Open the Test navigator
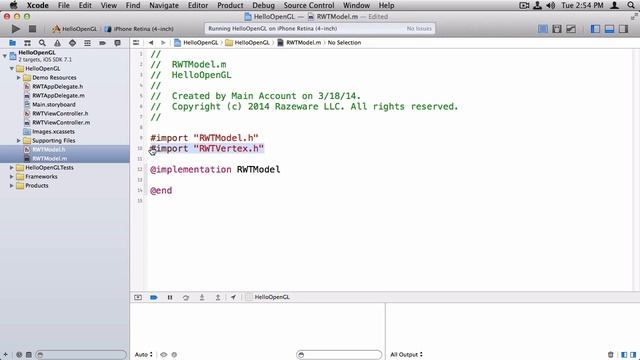 72,43
